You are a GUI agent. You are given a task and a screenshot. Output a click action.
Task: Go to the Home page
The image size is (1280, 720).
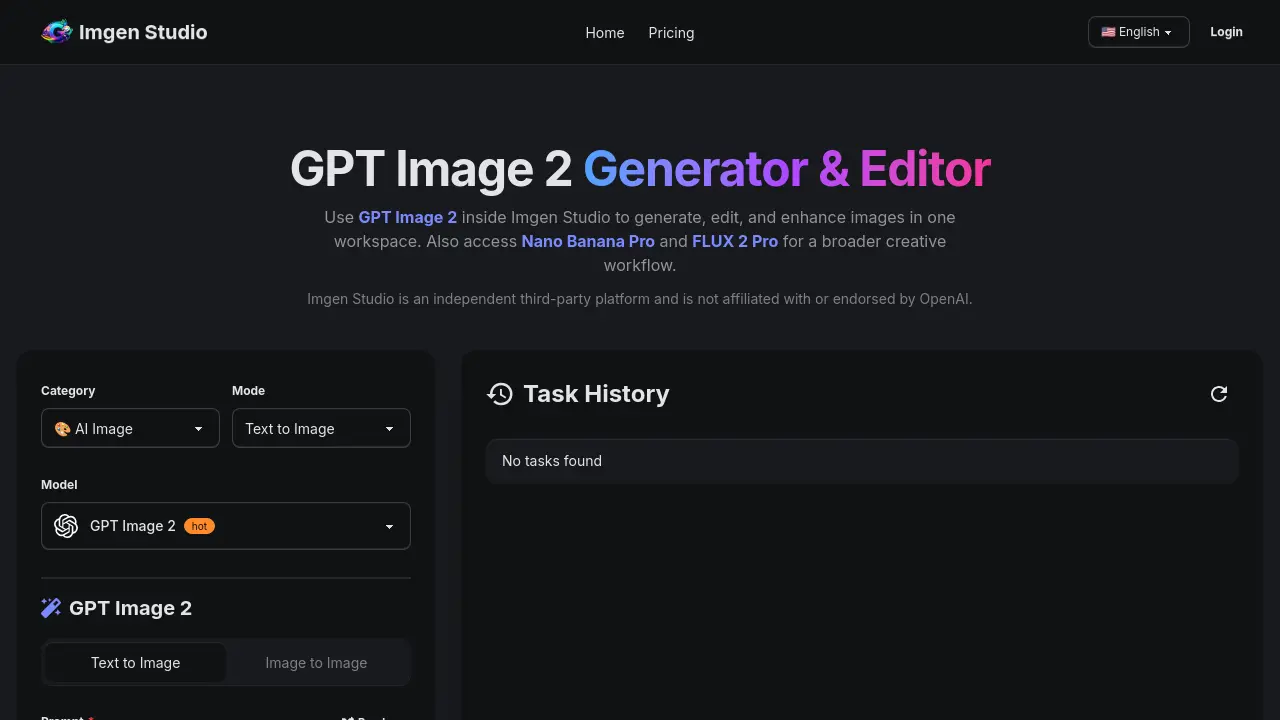coord(605,33)
